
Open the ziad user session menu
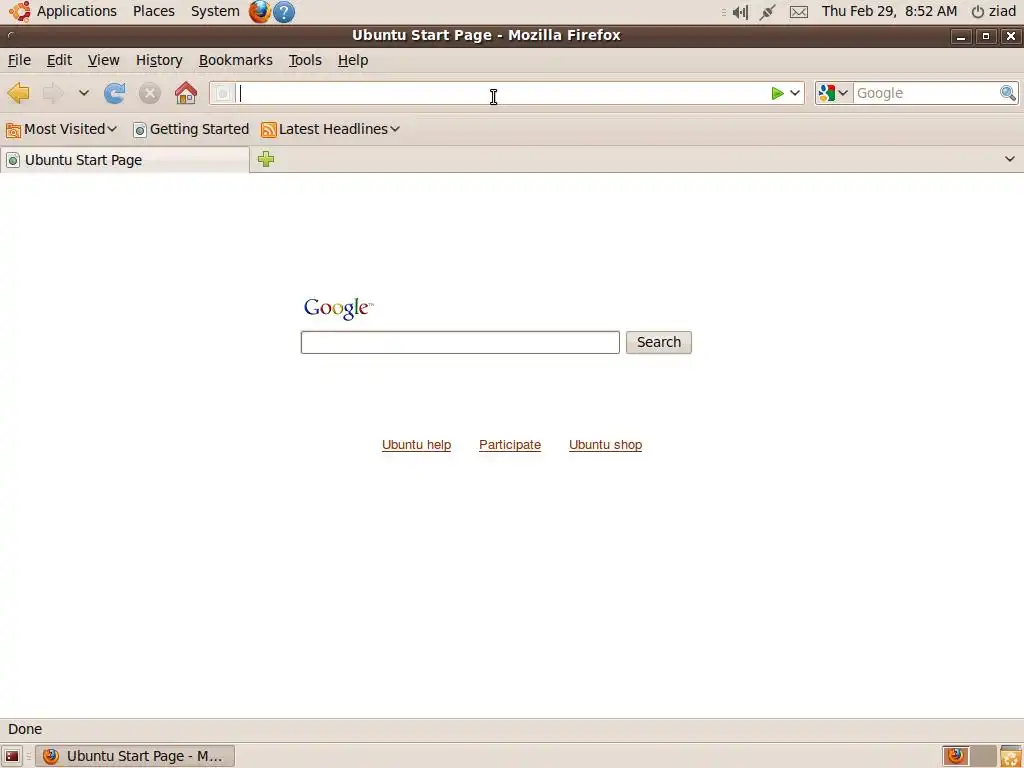(x=994, y=11)
